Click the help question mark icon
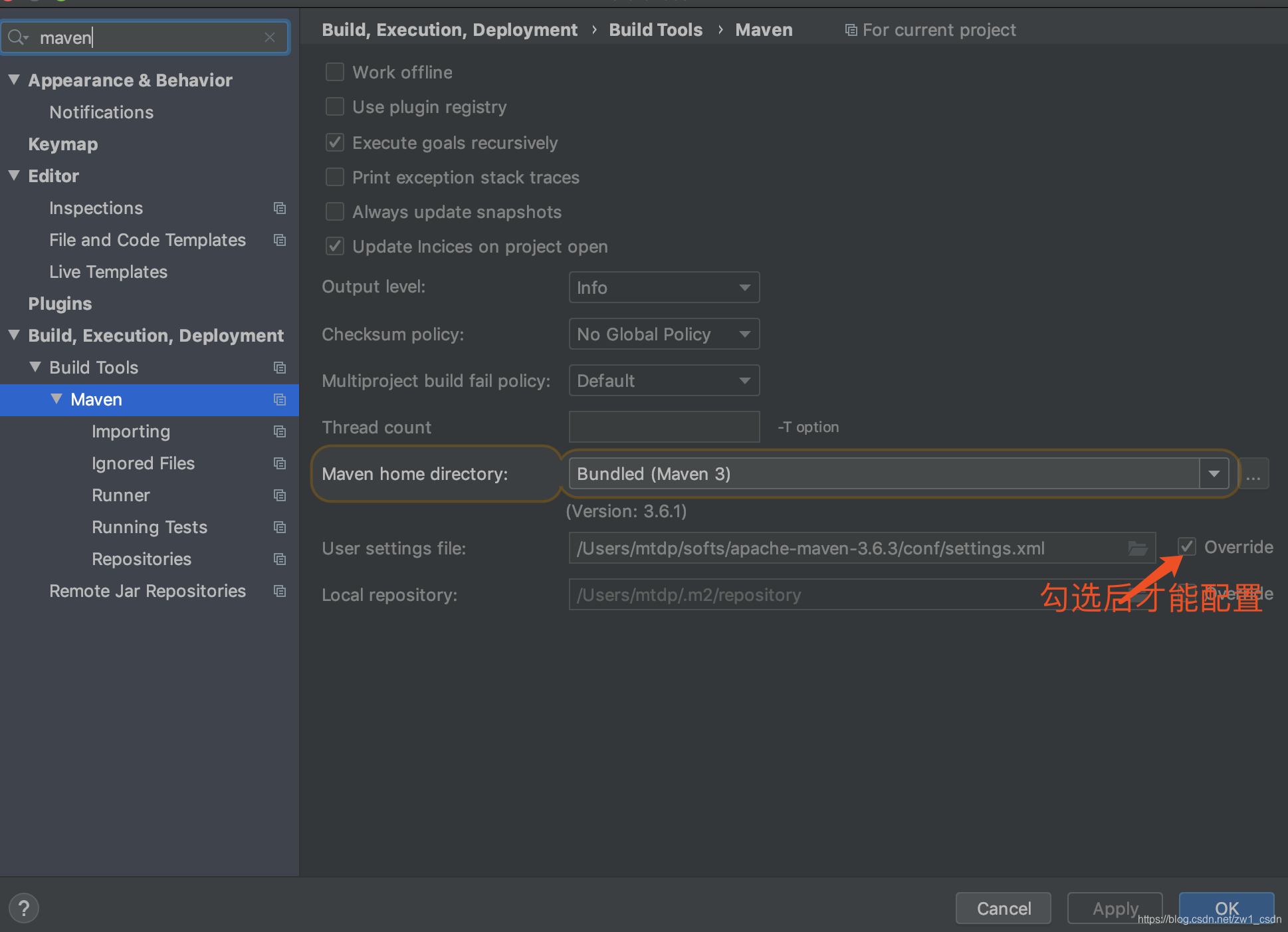Image resolution: width=1288 pixels, height=932 pixels. coord(24,908)
